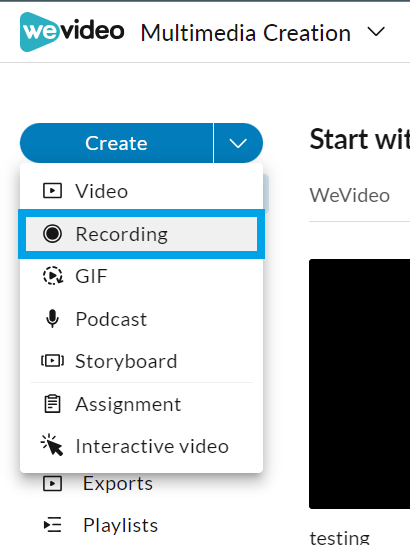Click the Podcast microphone icon
The image size is (410, 545).
pos(52,319)
